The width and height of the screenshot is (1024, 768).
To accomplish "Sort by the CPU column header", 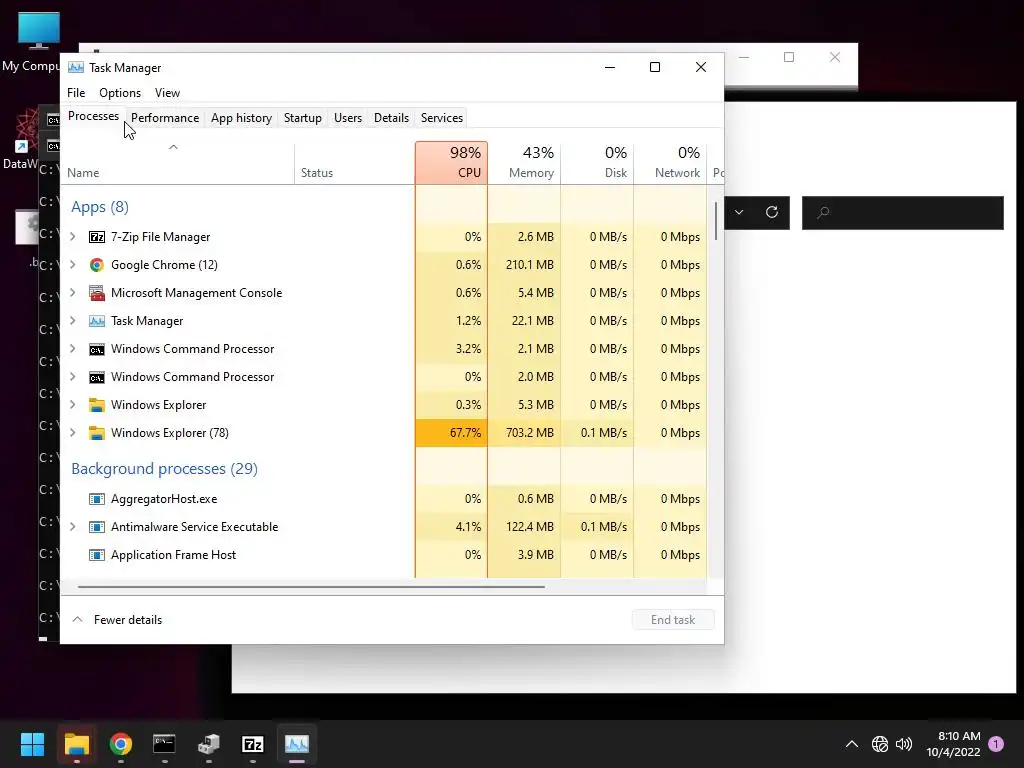I will point(451,163).
